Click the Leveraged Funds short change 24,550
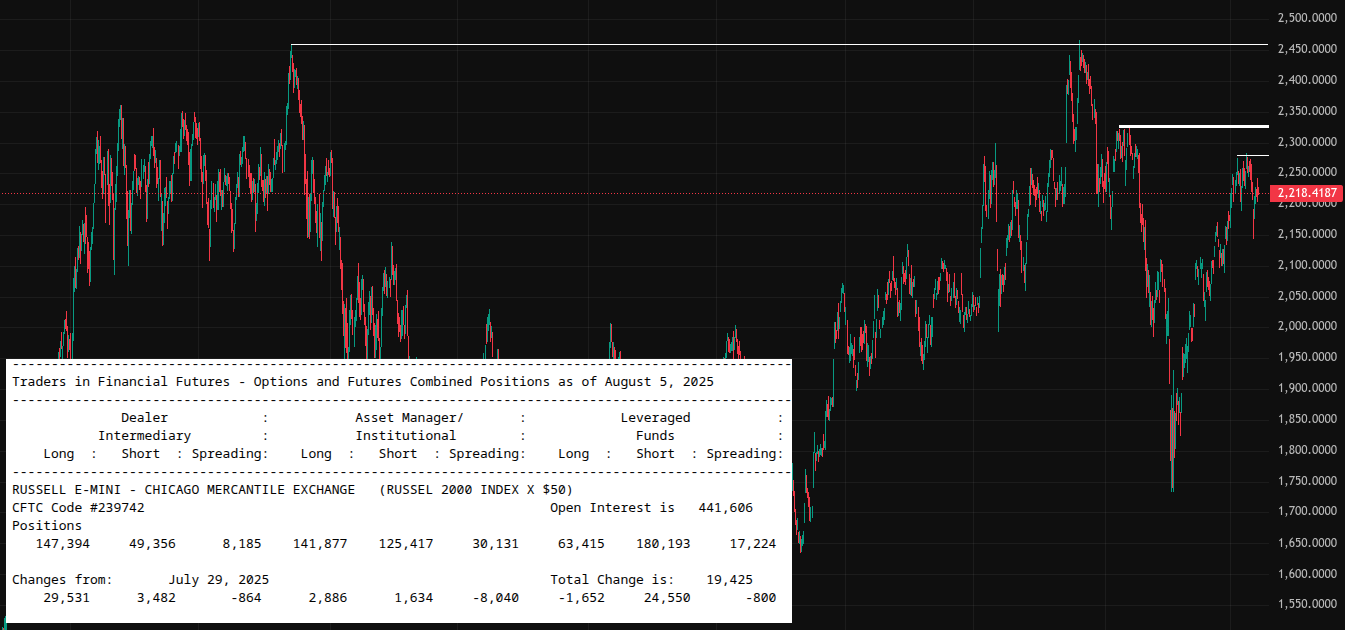 coord(667,597)
